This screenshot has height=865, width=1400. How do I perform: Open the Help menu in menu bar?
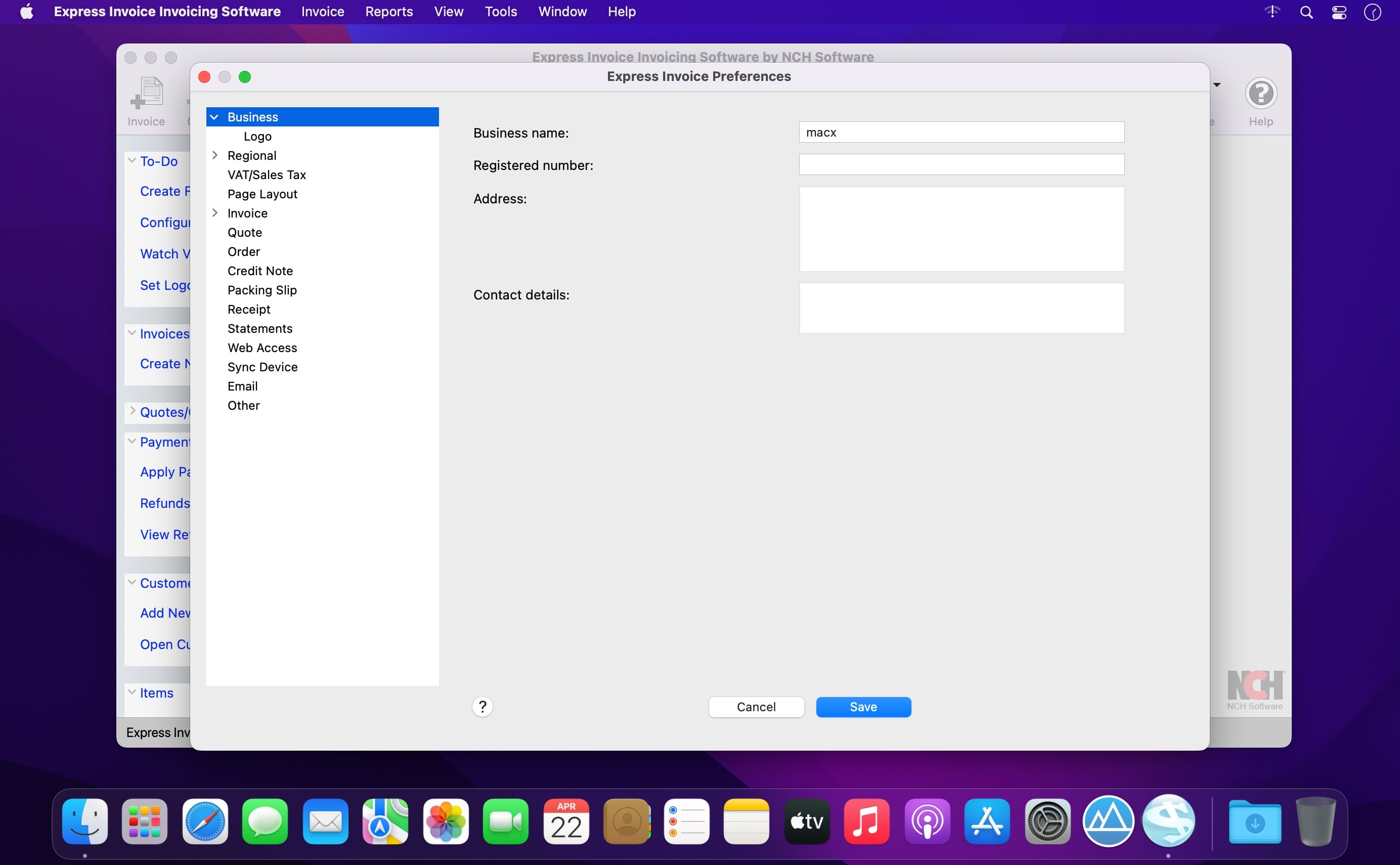pos(622,12)
